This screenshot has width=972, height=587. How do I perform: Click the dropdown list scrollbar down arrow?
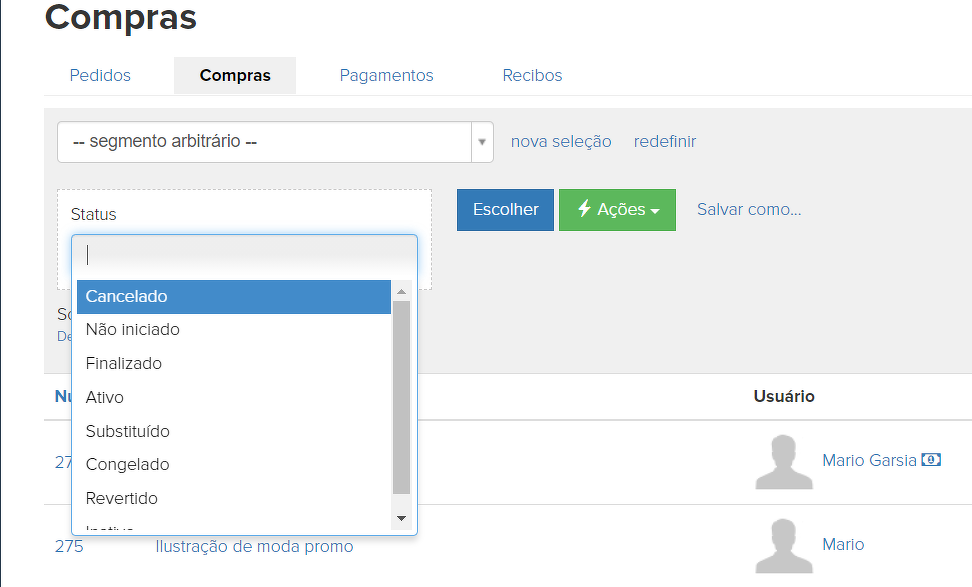click(x=402, y=518)
